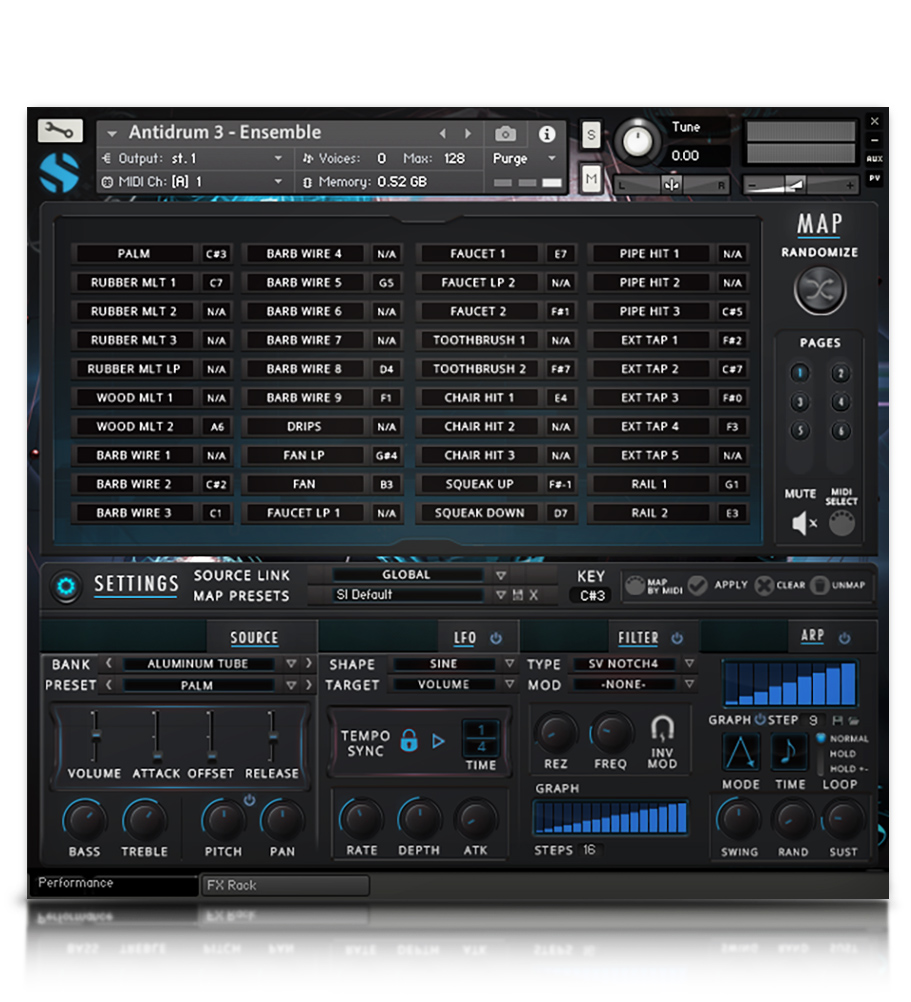The height and width of the screenshot is (1002, 911).
Task: Toggle the Tempo Sync lock
Action: [x=409, y=741]
